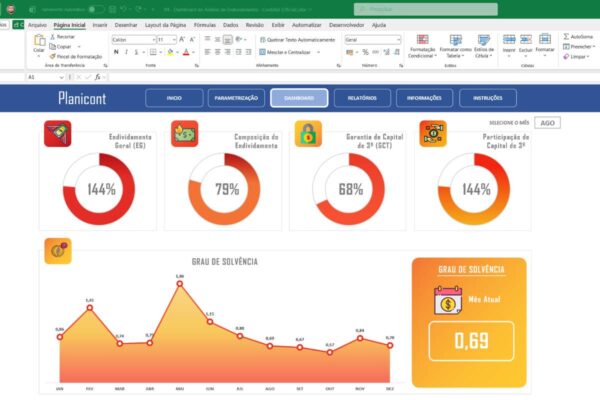Viewport: 600px width, 400px height.
Task: Align text to bottom
Action: click(x=227, y=39)
